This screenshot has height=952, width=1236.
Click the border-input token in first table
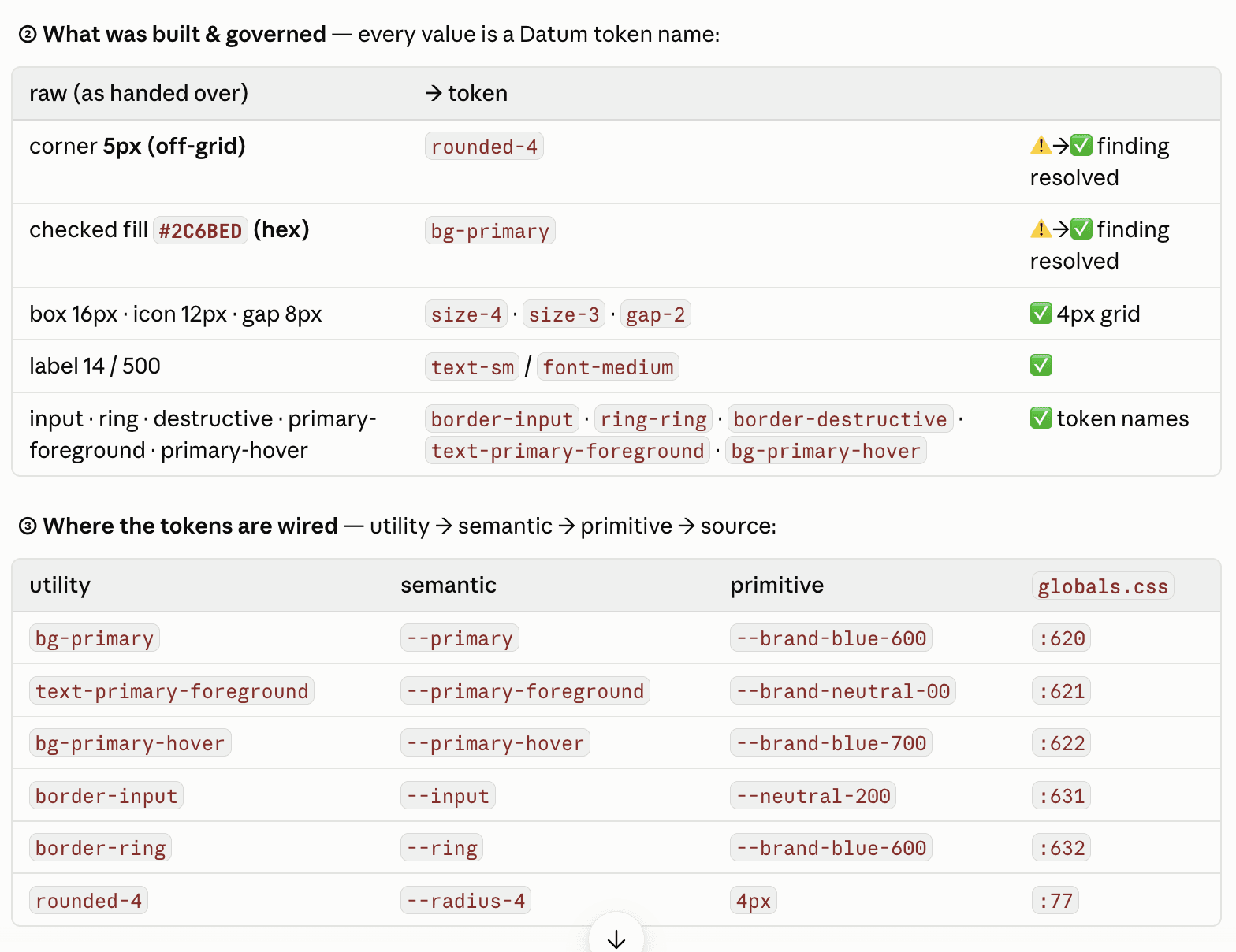tap(502, 419)
